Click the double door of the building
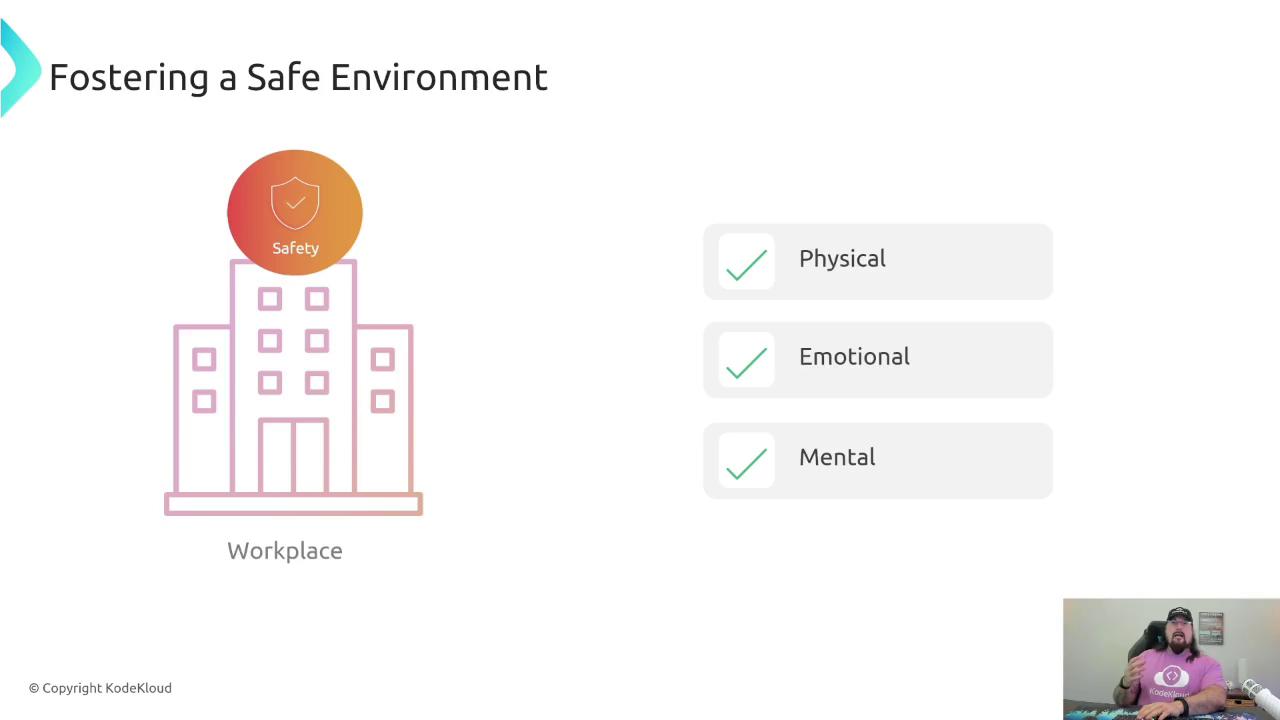Screen dimensions: 1280x720 pyautogui.click(x=293, y=455)
